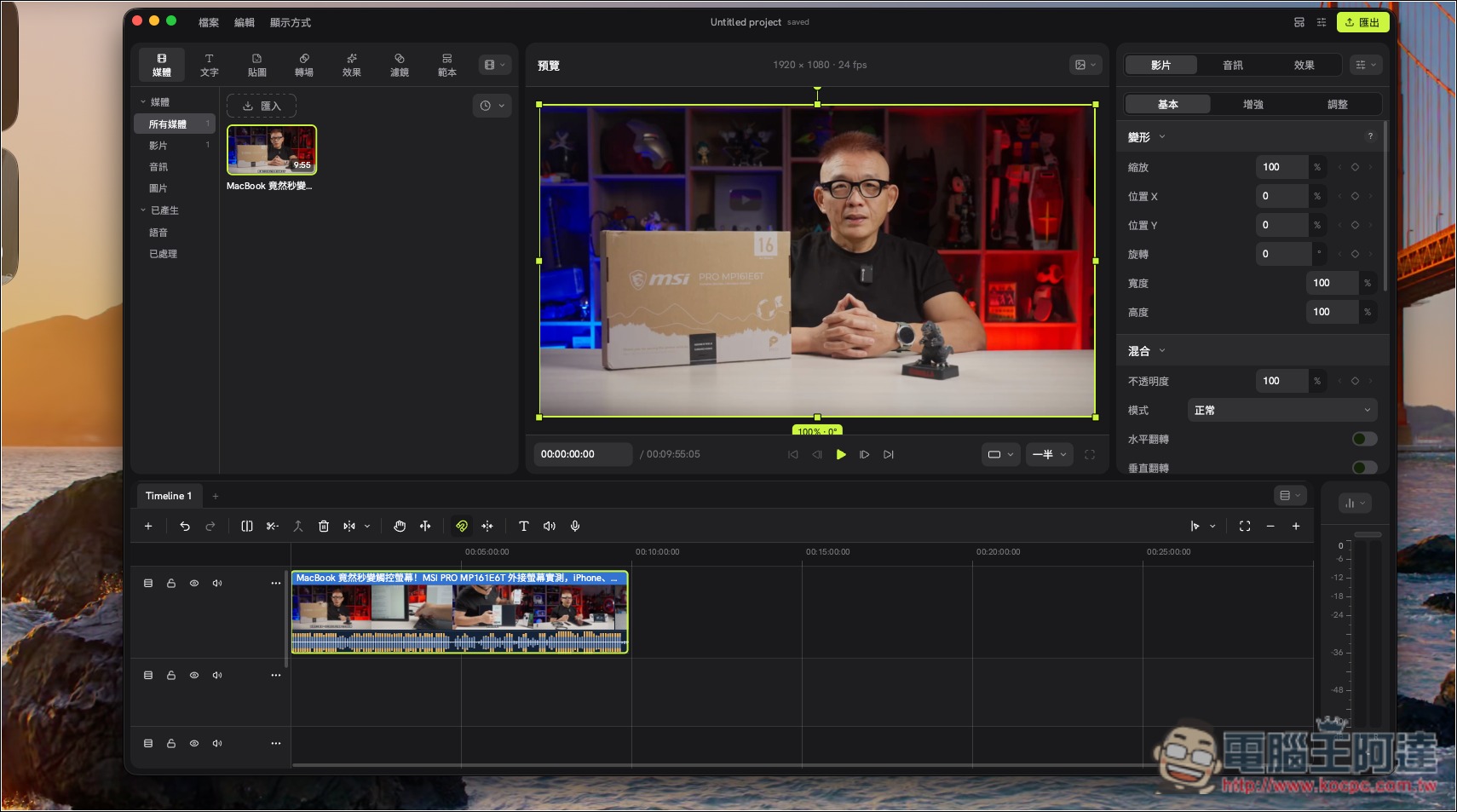Click the 匯入 import button
1457x812 pixels.
tap(262, 107)
